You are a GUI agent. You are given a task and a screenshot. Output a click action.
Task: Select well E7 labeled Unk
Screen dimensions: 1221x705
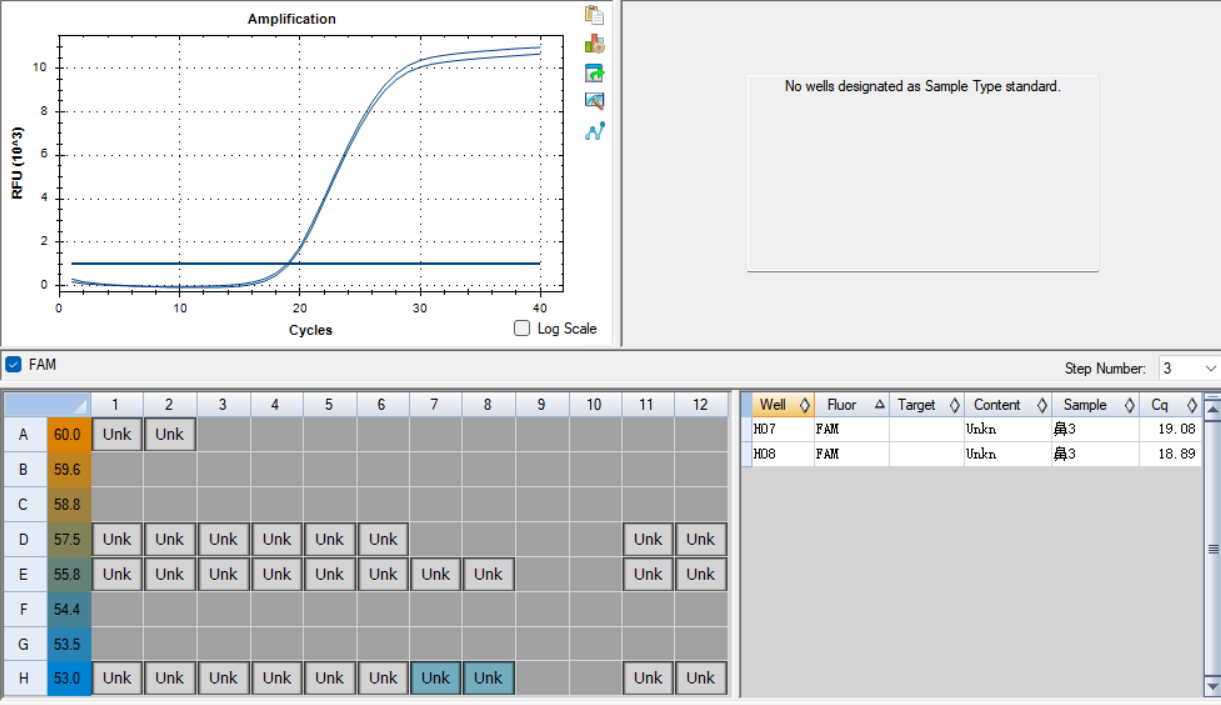[x=435, y=574]
